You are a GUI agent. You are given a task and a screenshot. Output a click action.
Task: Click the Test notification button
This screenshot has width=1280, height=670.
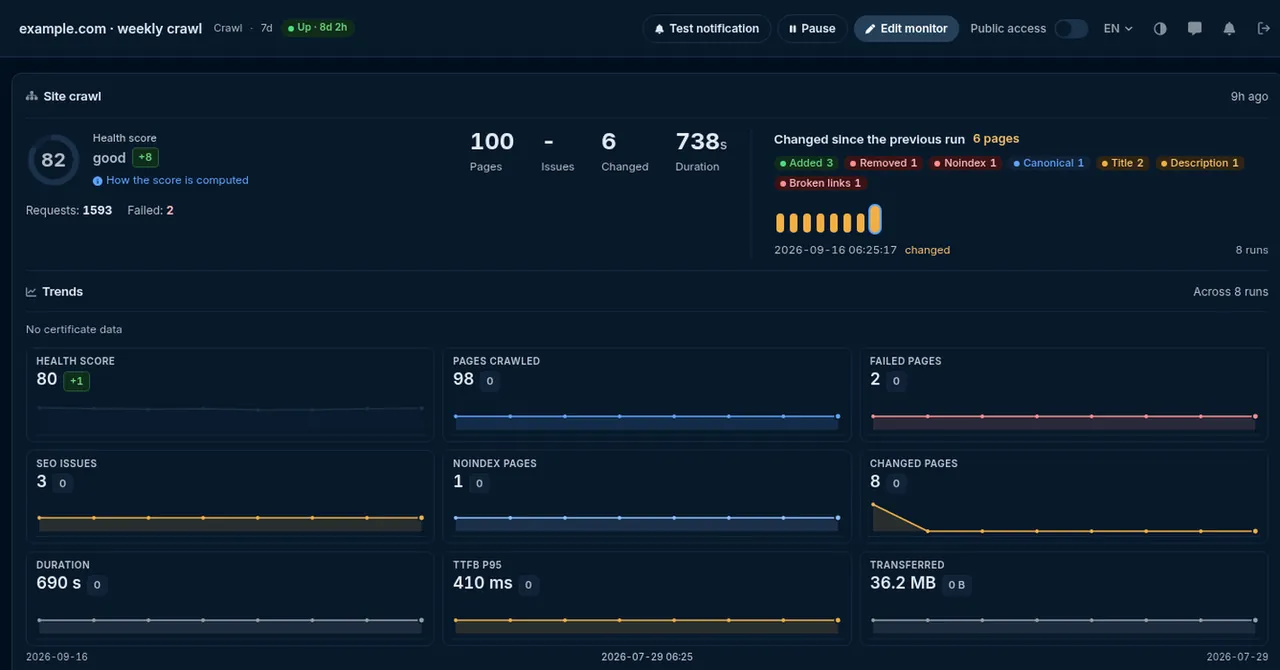coord(707,29)
